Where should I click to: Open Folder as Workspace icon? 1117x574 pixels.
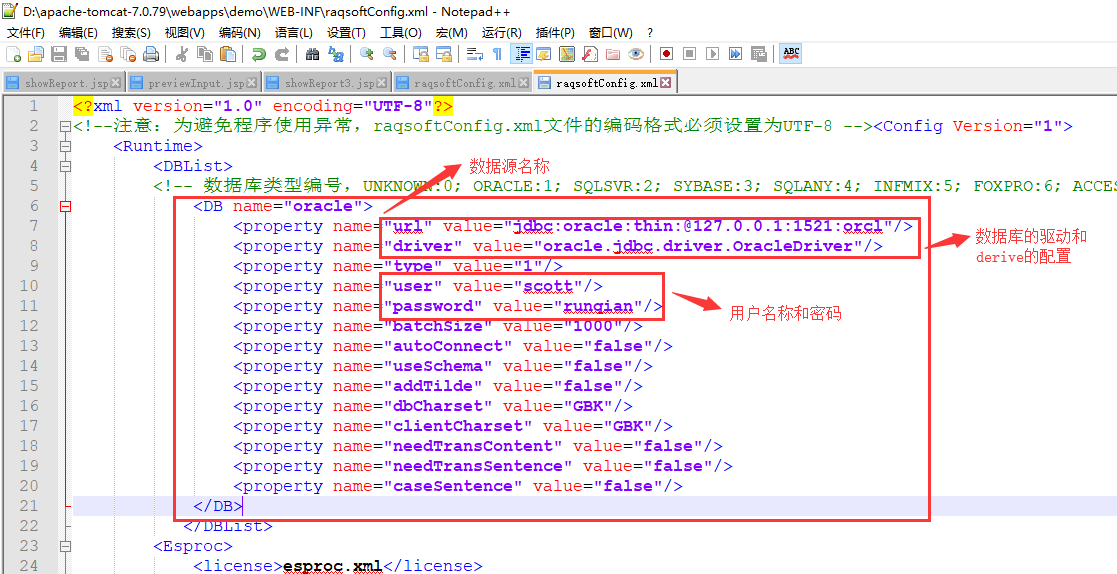613,53
